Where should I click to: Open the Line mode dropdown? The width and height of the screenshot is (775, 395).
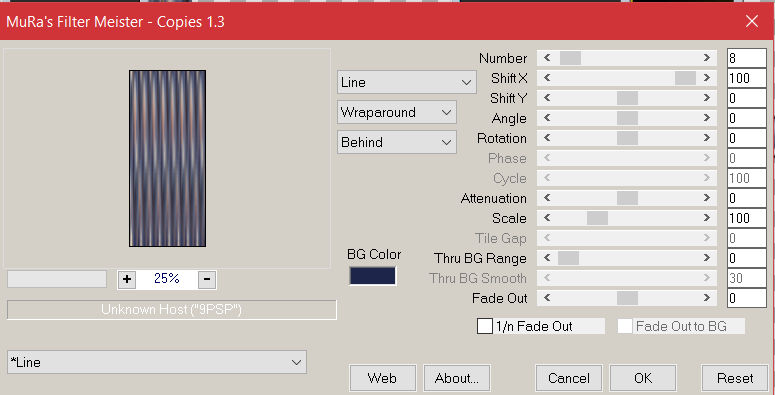pyautogui.click(x=406, y=82)
